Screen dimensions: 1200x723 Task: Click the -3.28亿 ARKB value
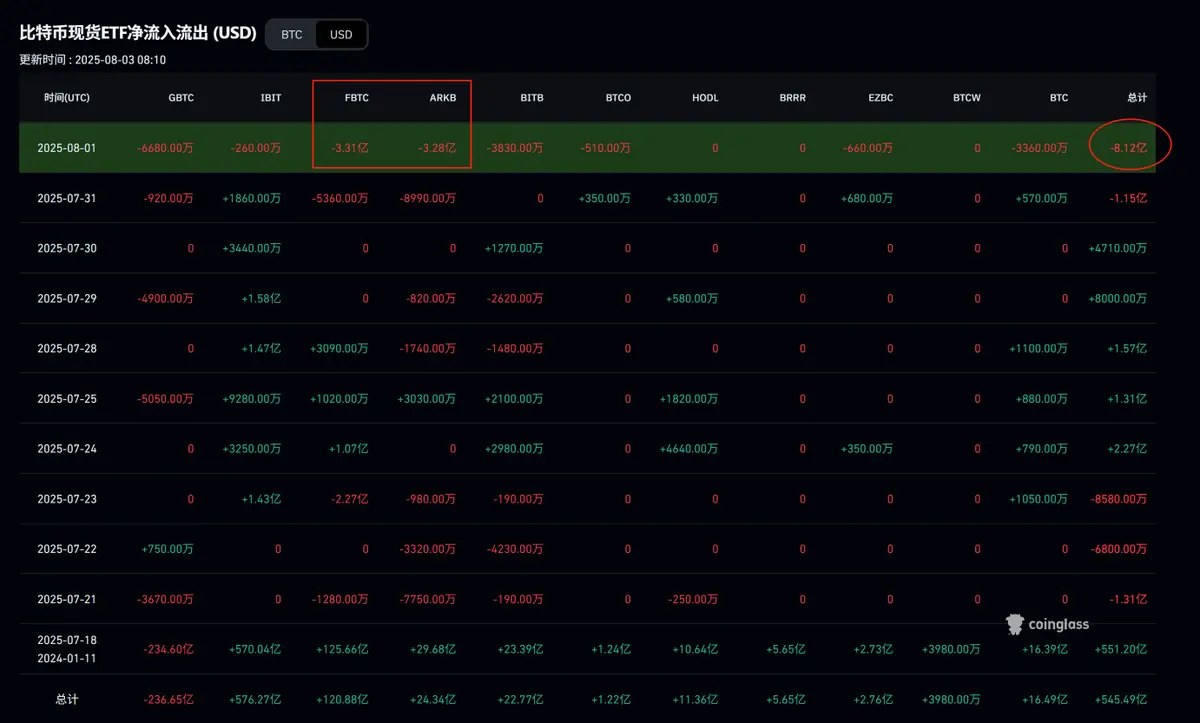click(x=437, y=148)
